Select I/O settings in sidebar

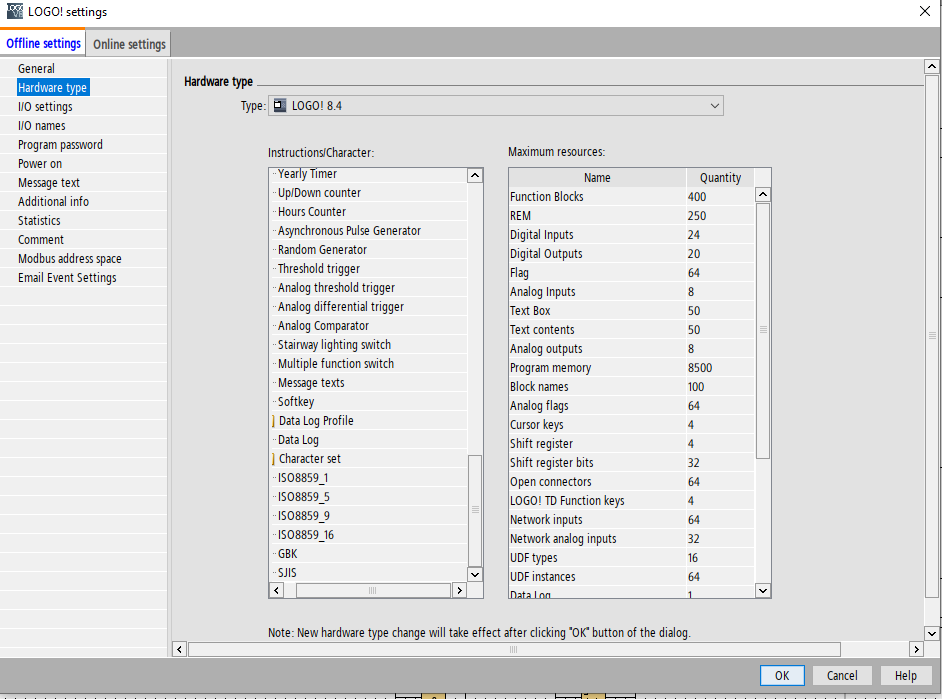(x=45, y=107)
